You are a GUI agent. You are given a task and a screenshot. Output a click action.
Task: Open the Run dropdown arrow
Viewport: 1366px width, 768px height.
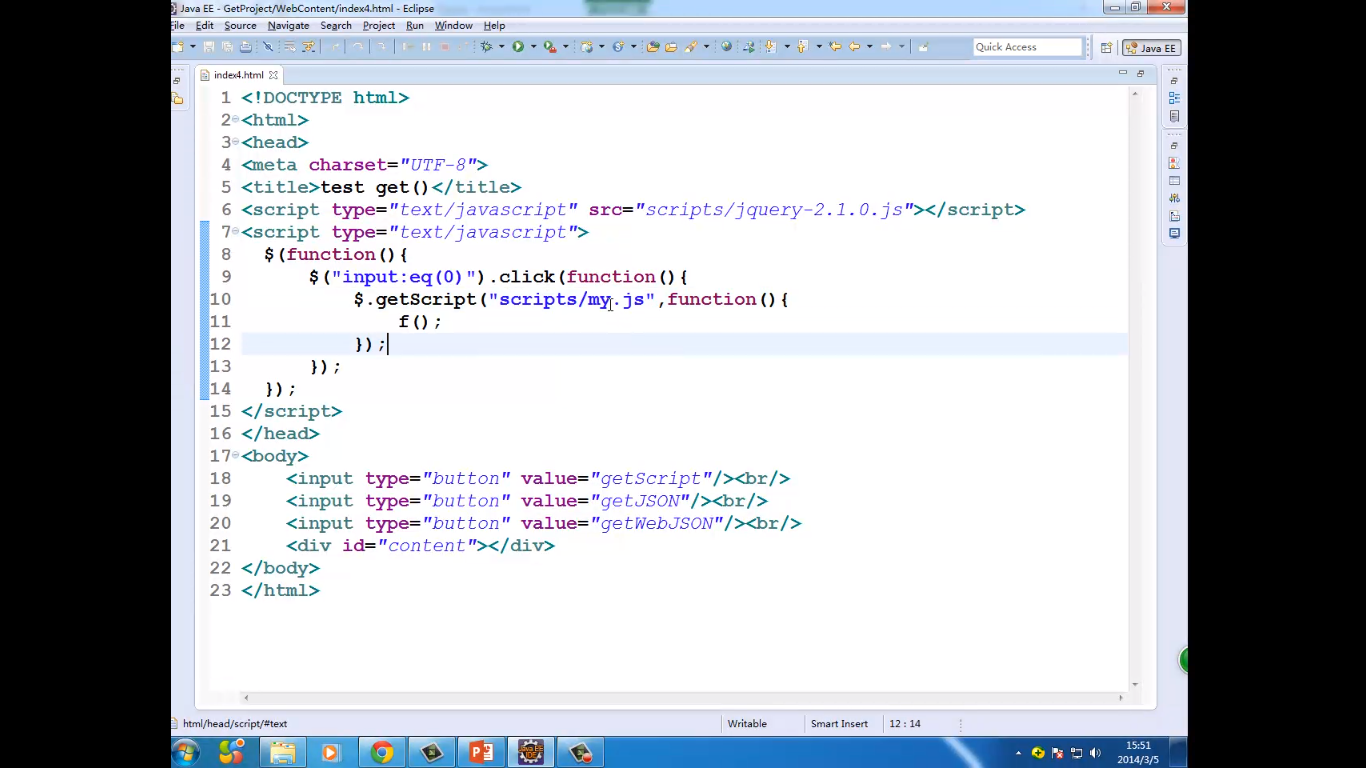tap(533, 47)
